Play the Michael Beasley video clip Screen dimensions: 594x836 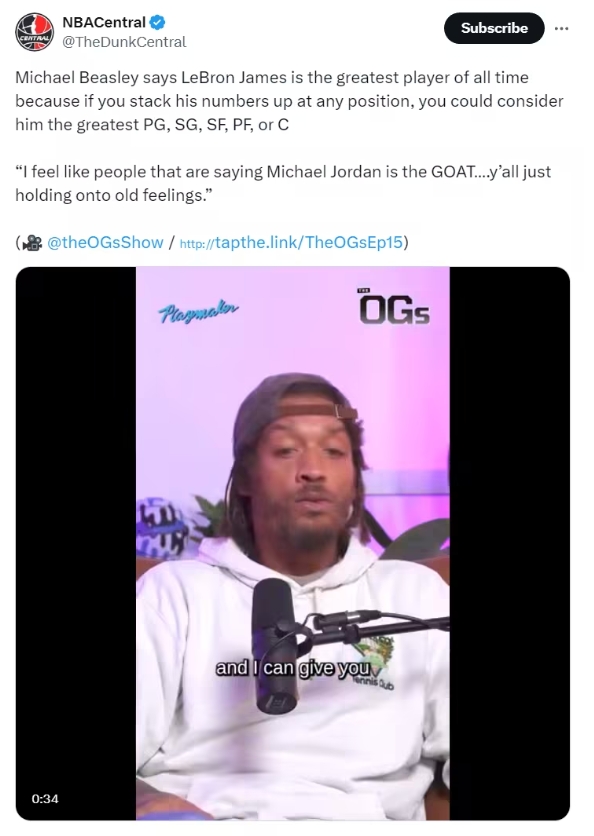point(293,543)
